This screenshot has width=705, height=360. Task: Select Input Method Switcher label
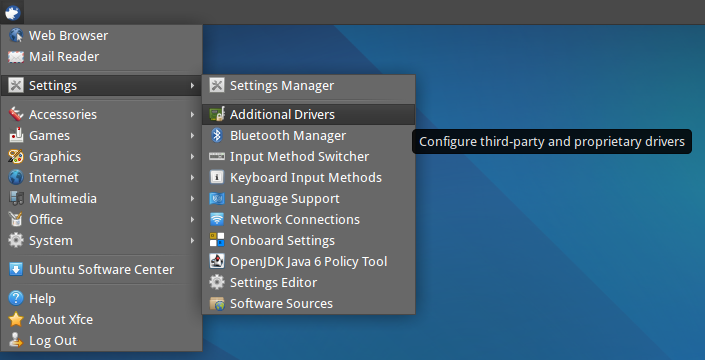[299, 156]
